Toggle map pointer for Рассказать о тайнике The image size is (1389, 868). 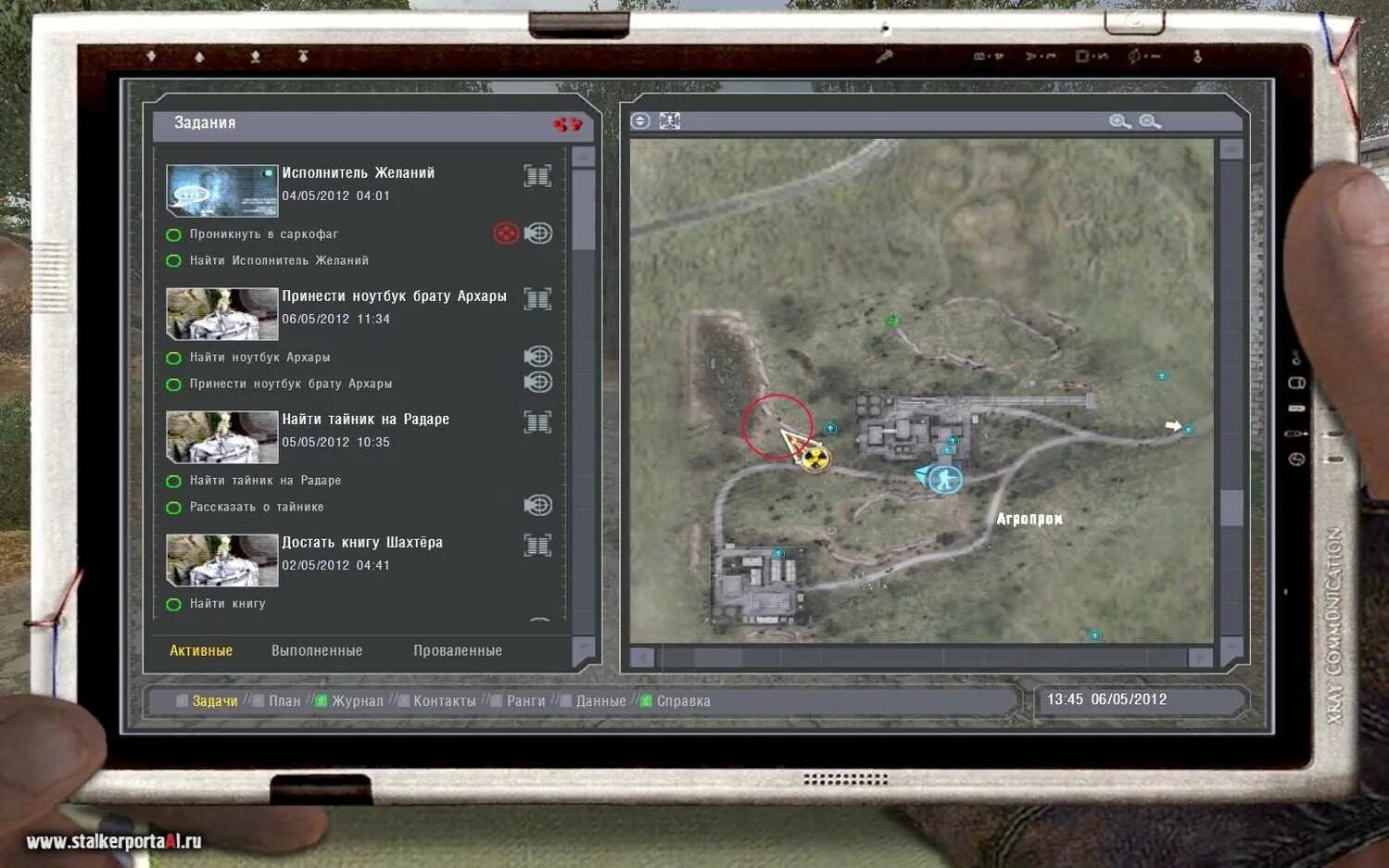click(x=538, y=505)
